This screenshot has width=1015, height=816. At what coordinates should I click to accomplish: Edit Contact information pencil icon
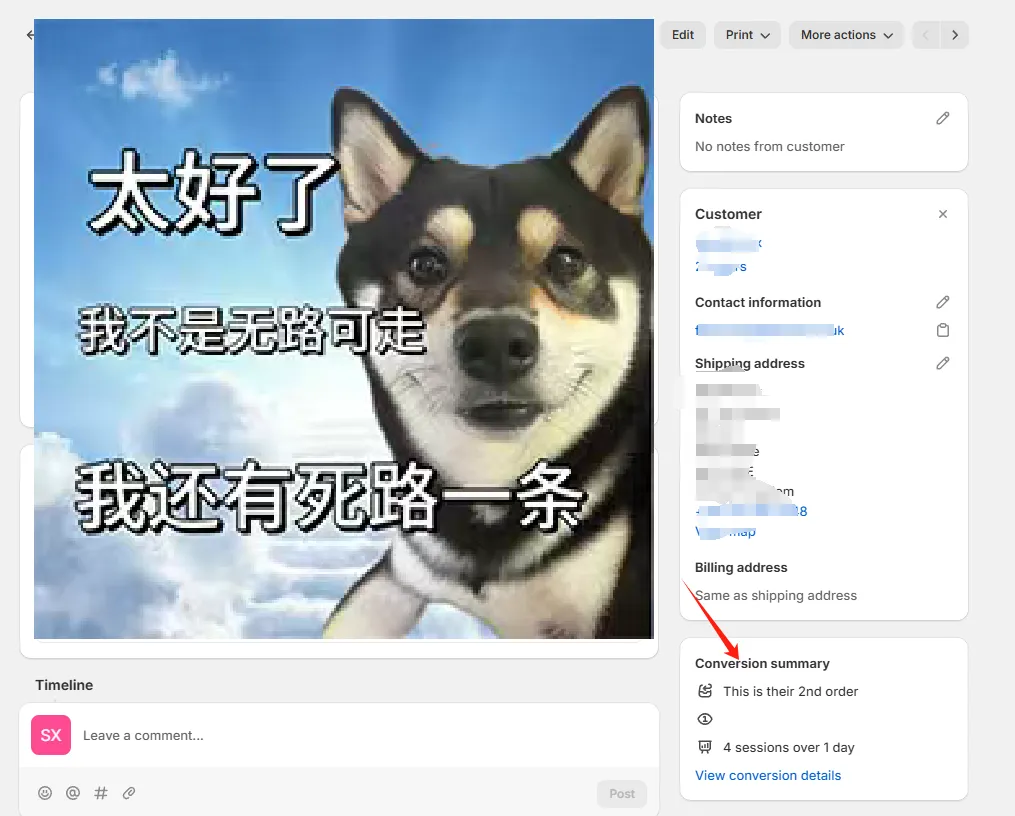pos(942,302)
